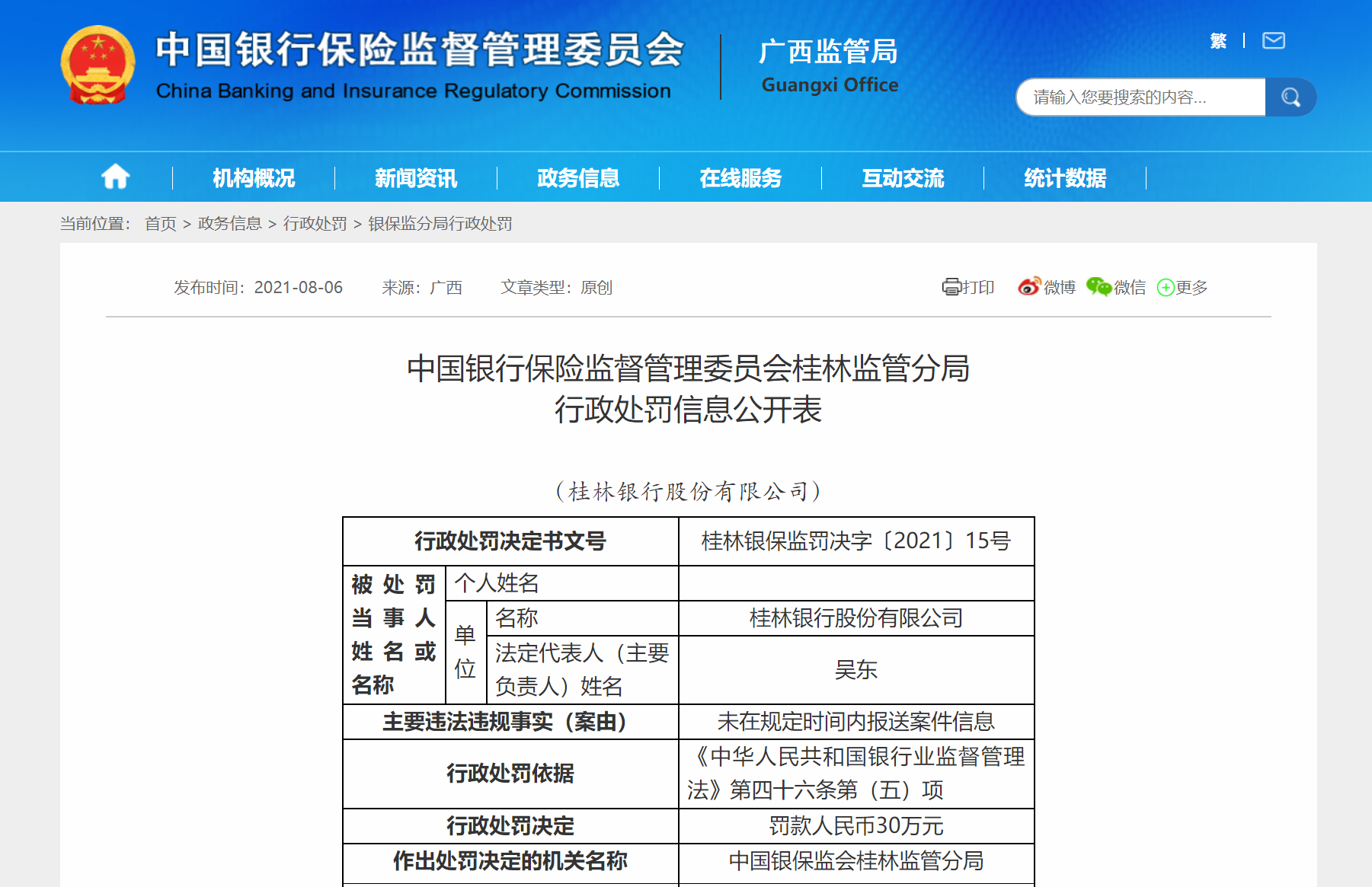Click the 行政处罚决定 header cell
The image size is (1372, 887).
pyautogui.click(x=510, y=825)
